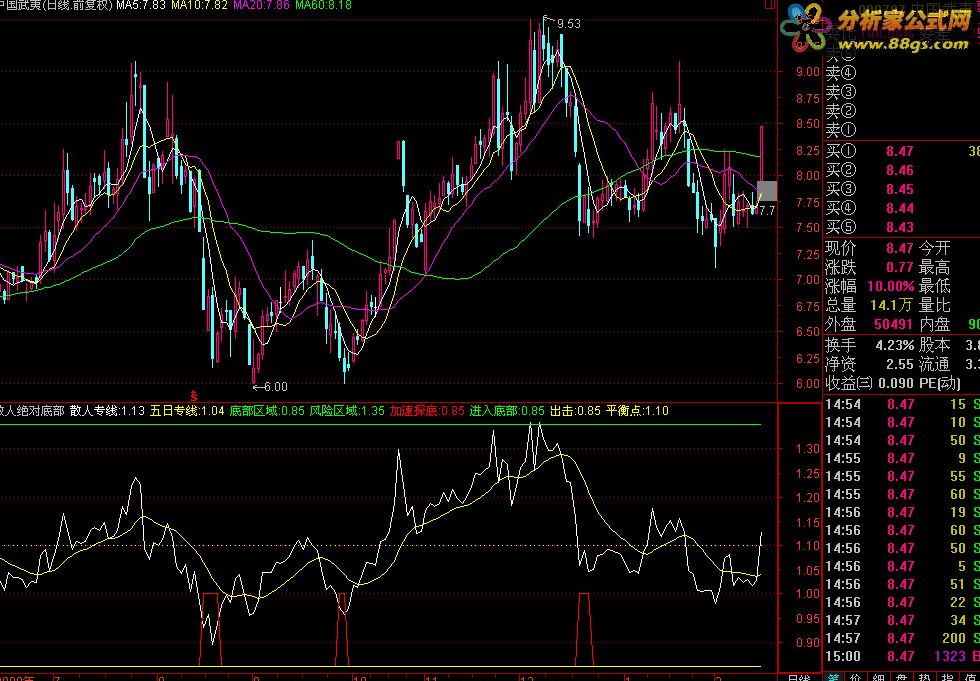Select the 买③ bid row at 8.45

pyautogui.click(x=902, y=189)
